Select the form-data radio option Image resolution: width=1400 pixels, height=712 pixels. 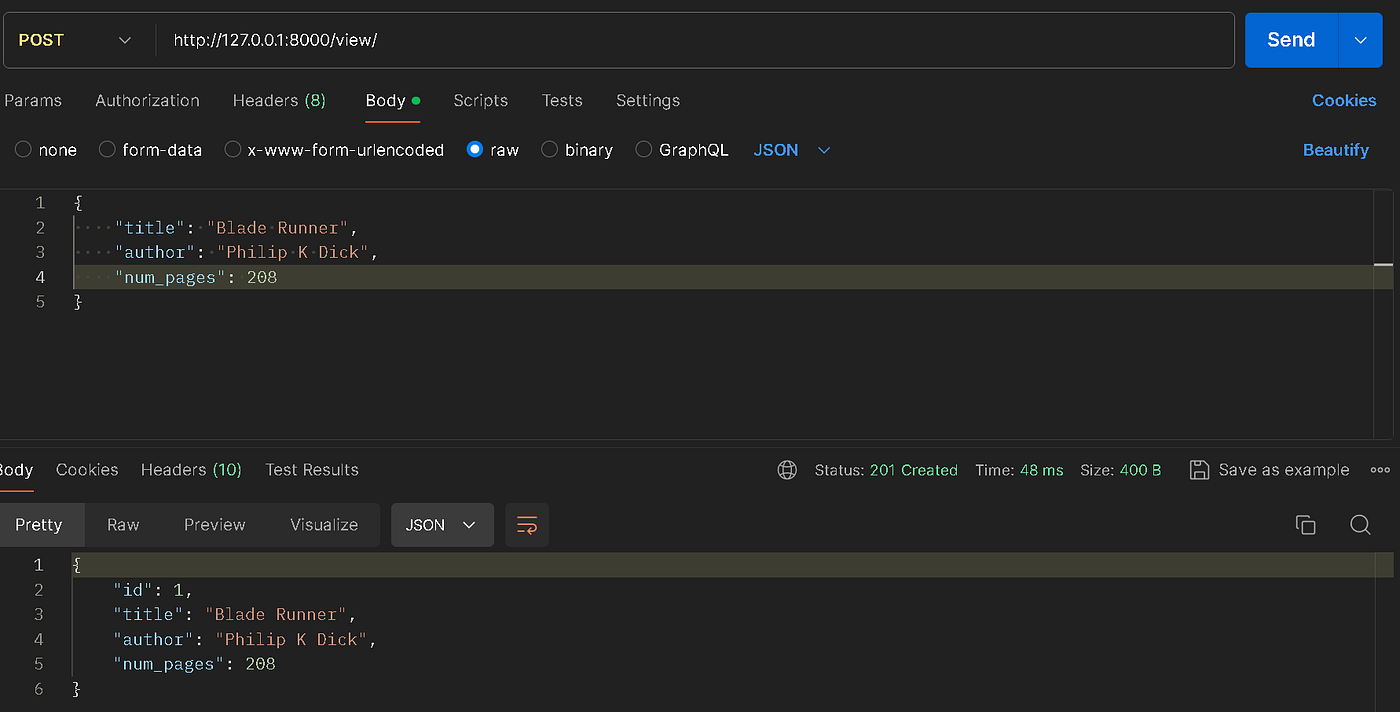pyautogui.click(x=108, y=150)
